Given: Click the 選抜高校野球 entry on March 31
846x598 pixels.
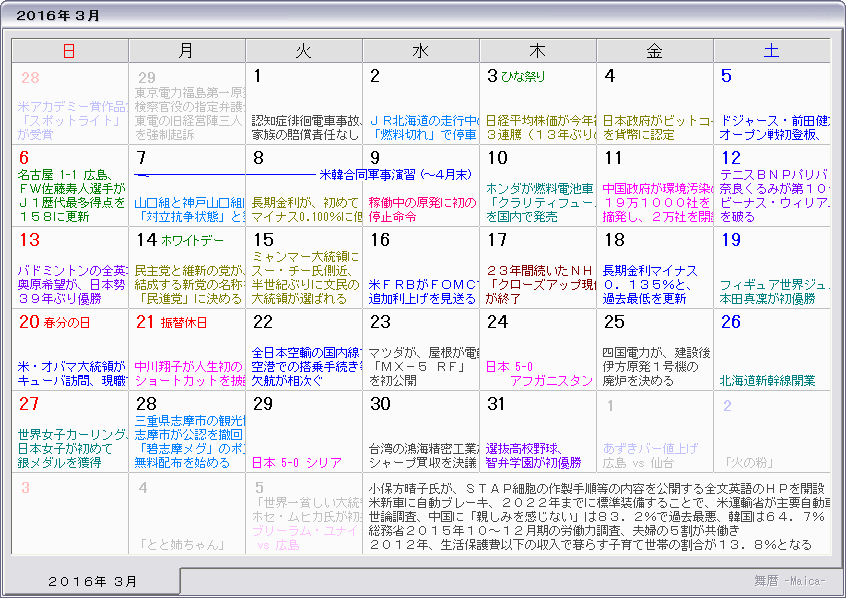Looking at the screenshot, I should tap(533, 456).
